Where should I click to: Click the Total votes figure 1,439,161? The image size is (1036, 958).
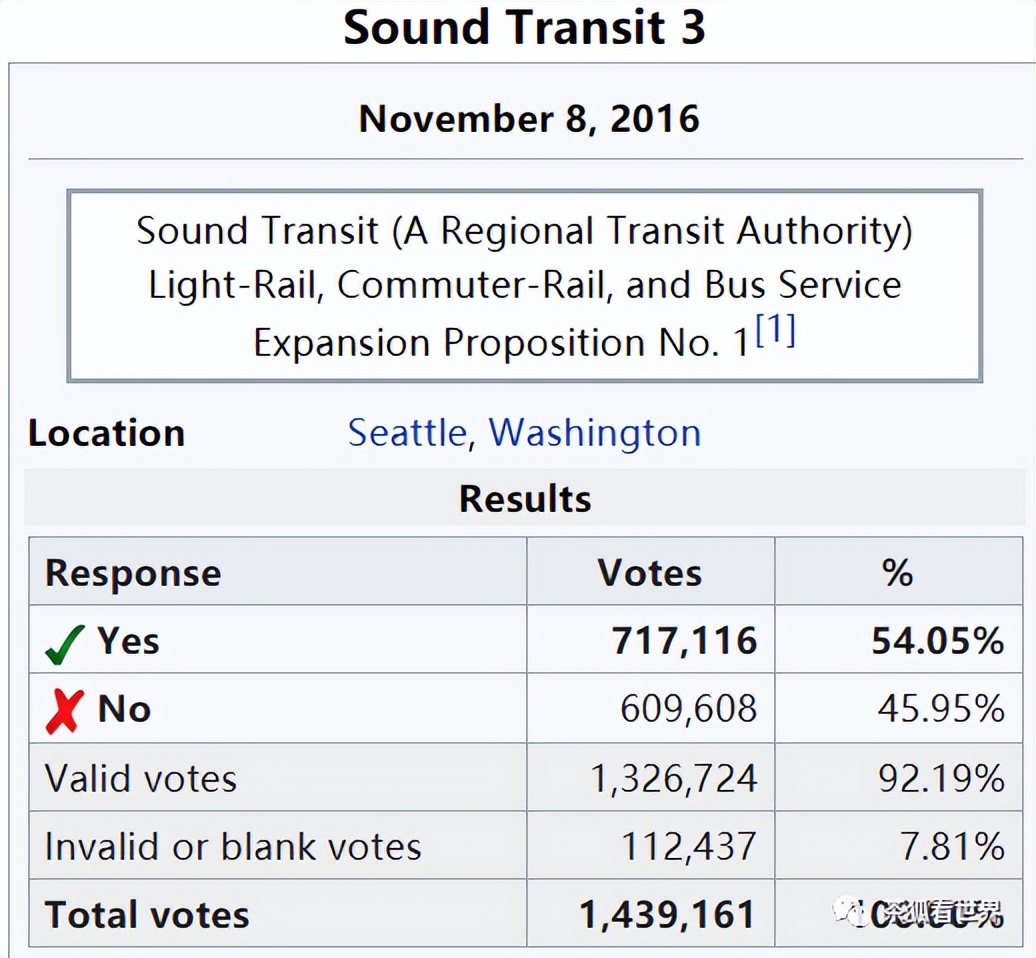[x=668, y=915]
